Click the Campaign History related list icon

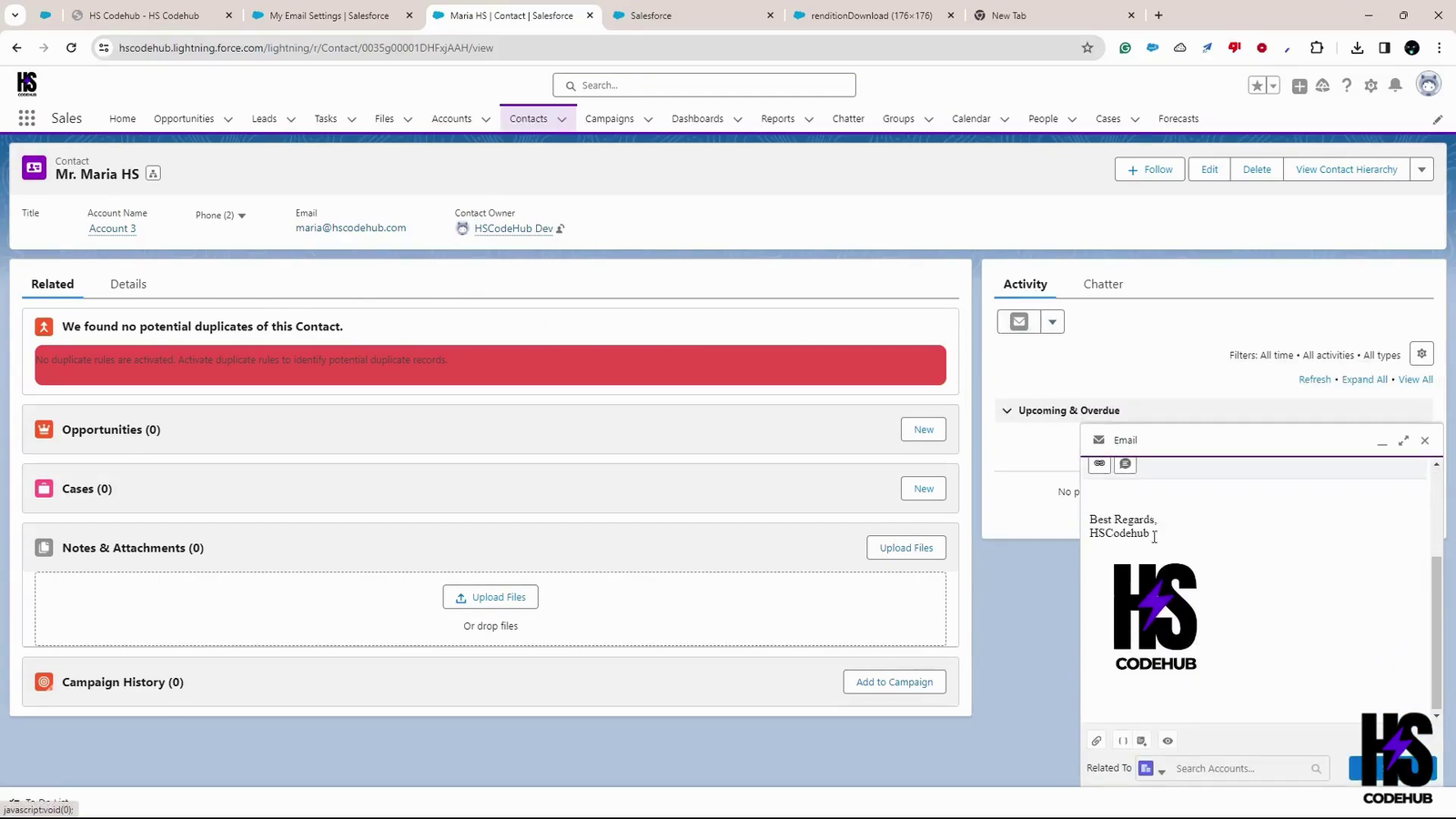coord(44,682)
